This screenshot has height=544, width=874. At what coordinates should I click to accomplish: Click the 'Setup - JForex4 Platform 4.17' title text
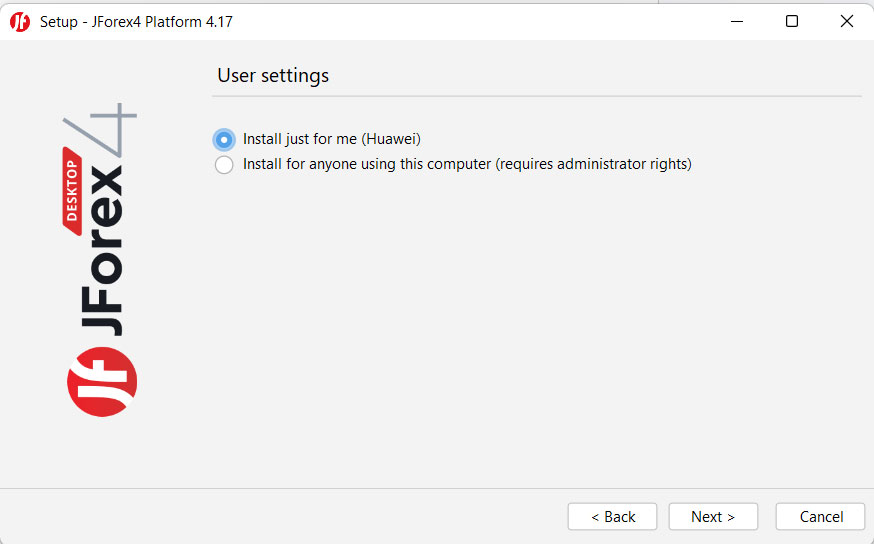tap(136, 21)
